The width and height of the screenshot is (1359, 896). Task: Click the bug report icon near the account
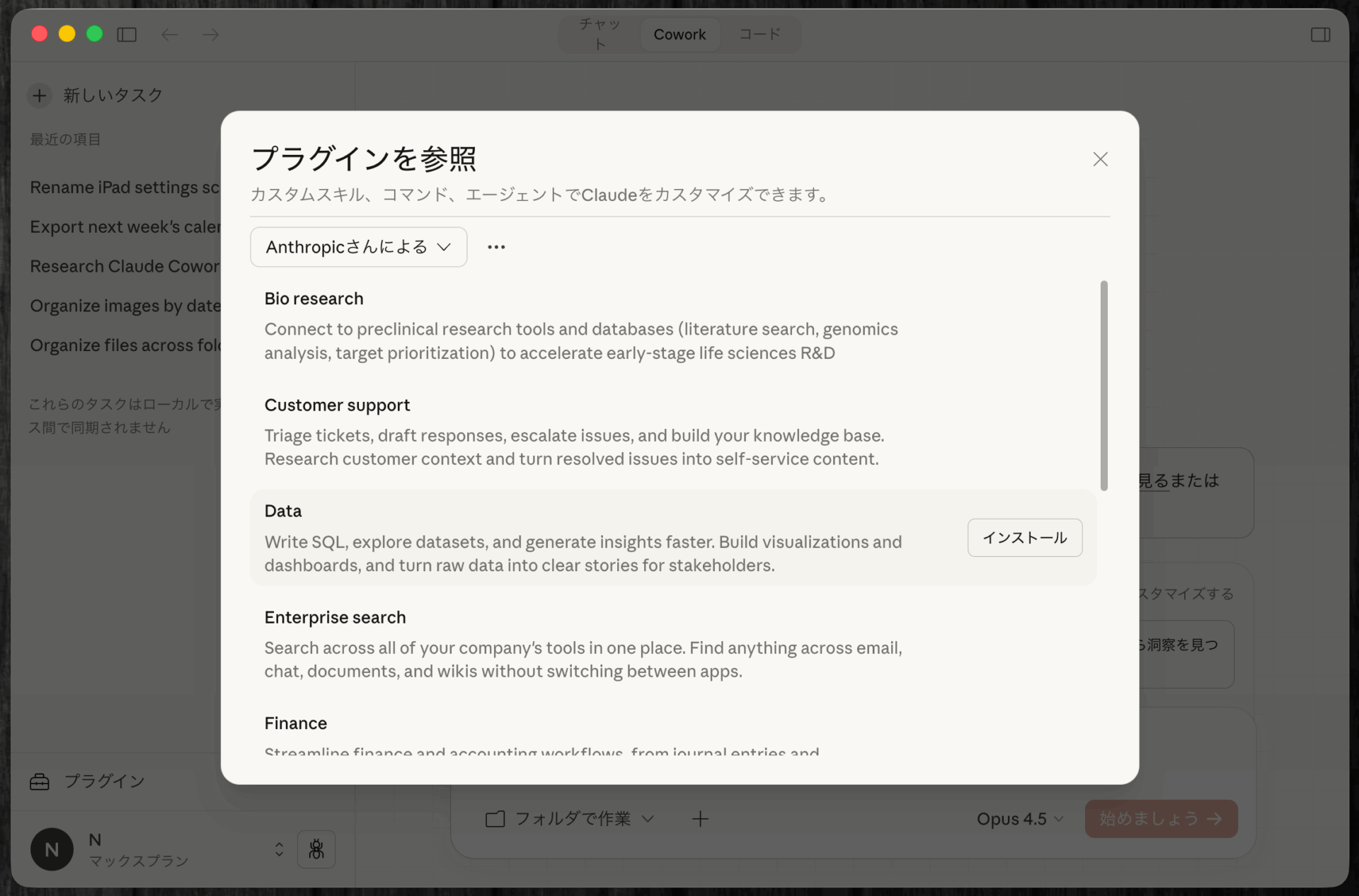[316, 849]
